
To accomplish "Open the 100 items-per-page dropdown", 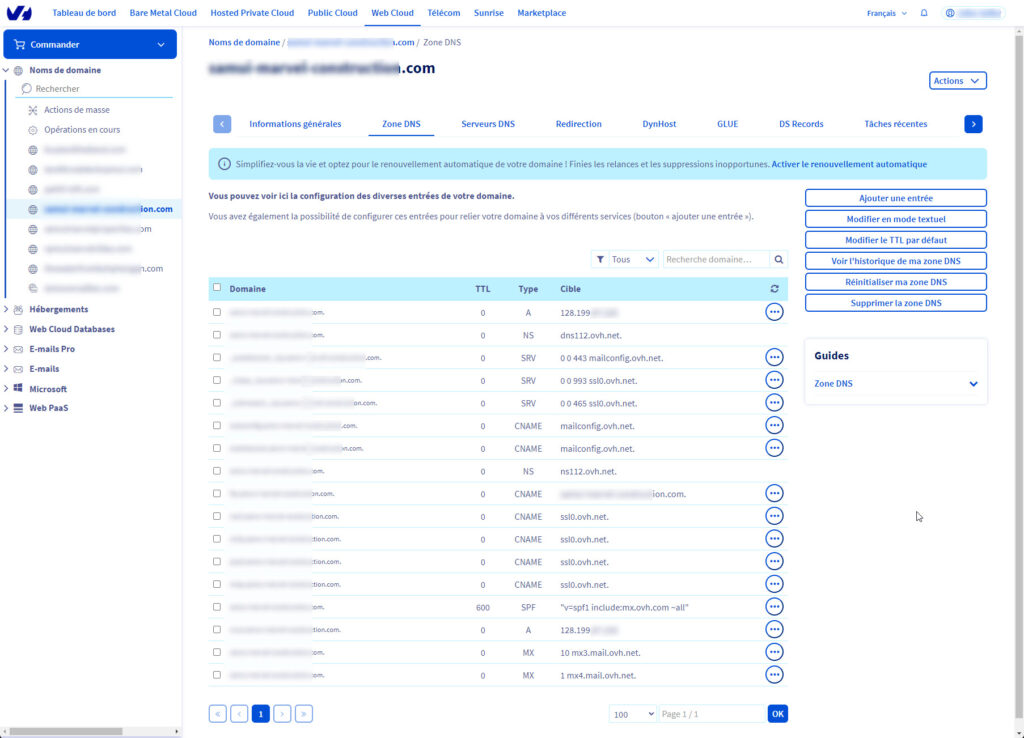I will 632,714.
